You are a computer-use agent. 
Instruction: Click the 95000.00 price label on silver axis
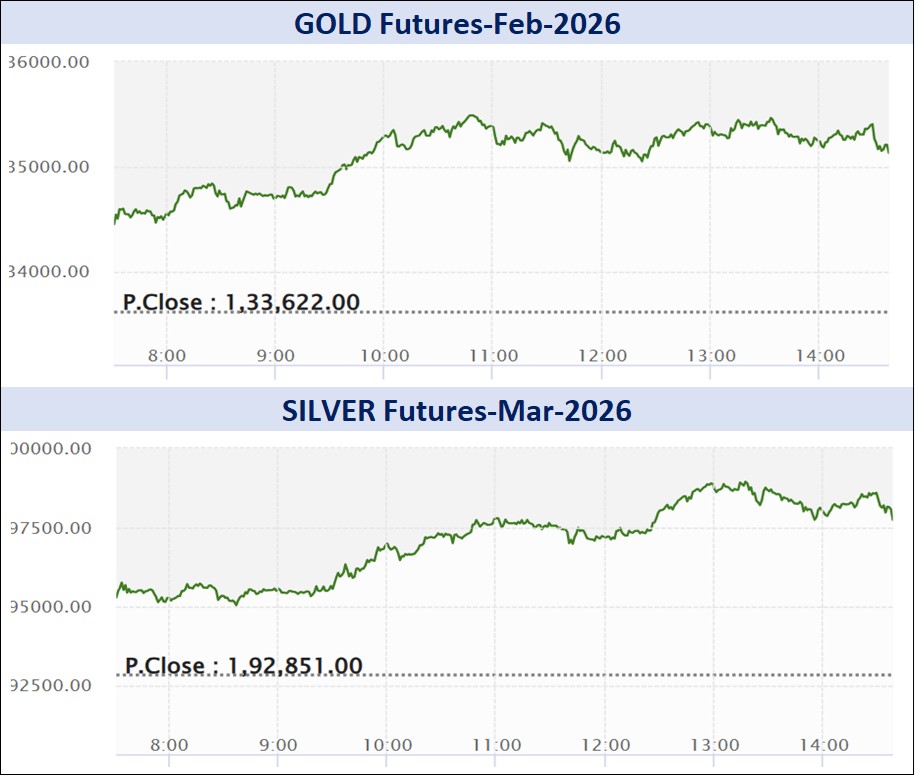50,607
